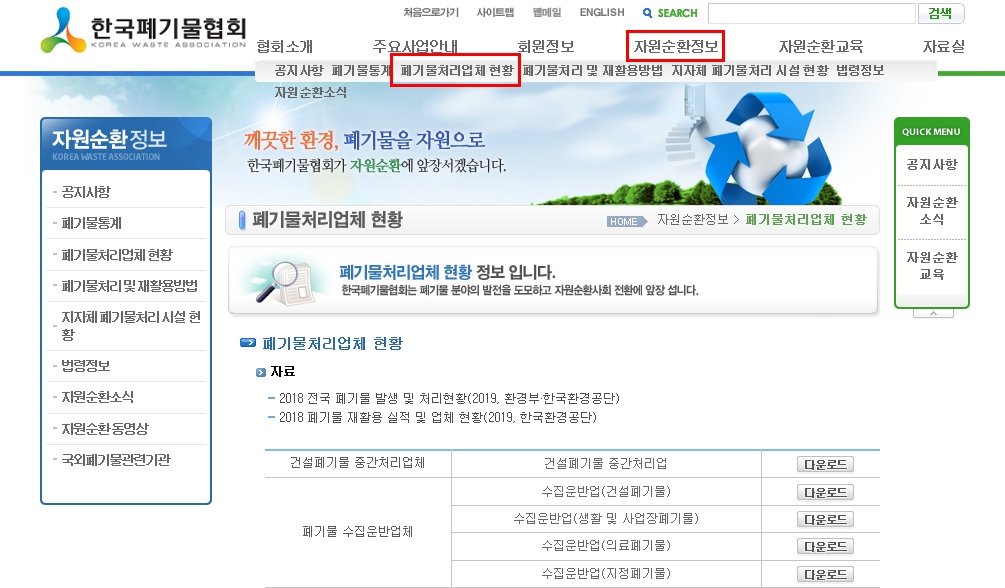Download the 건설폐기물 중간처리업 file

coord(825,464)
